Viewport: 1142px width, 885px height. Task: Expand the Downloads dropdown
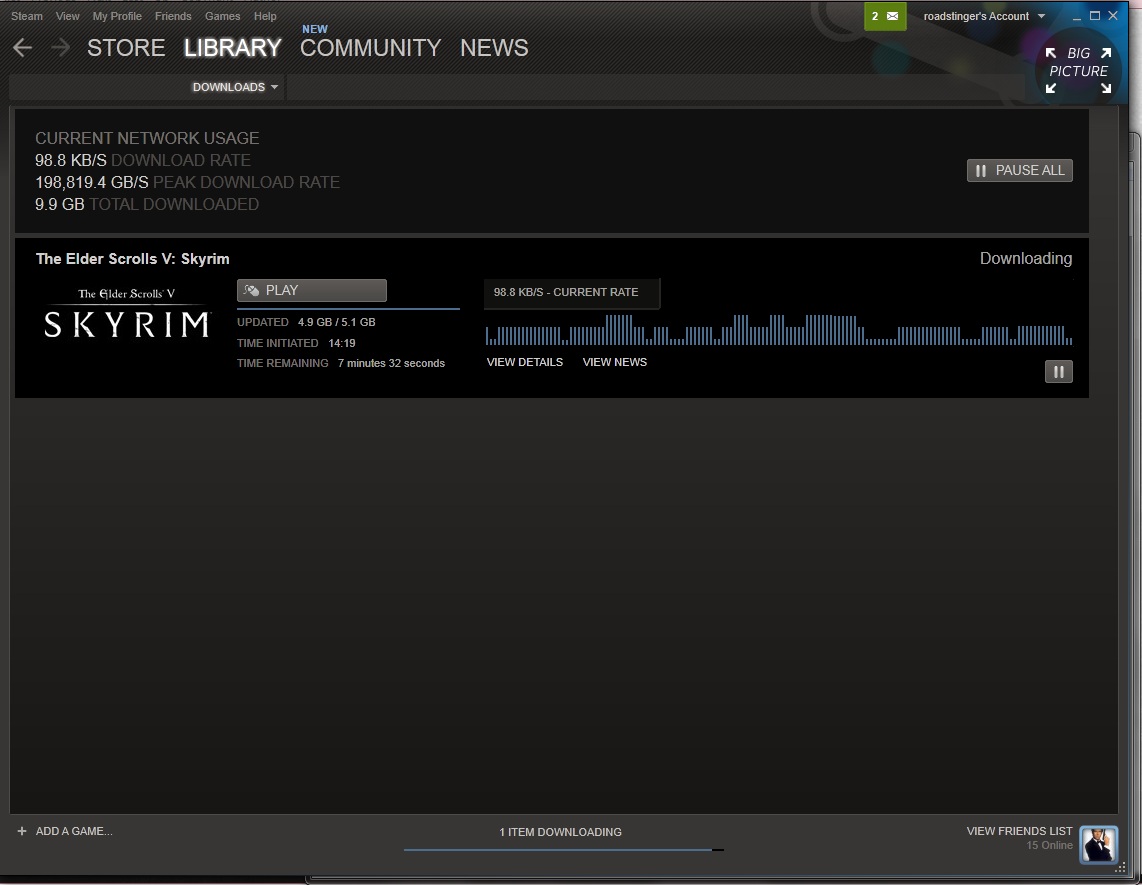pos(235,87)
